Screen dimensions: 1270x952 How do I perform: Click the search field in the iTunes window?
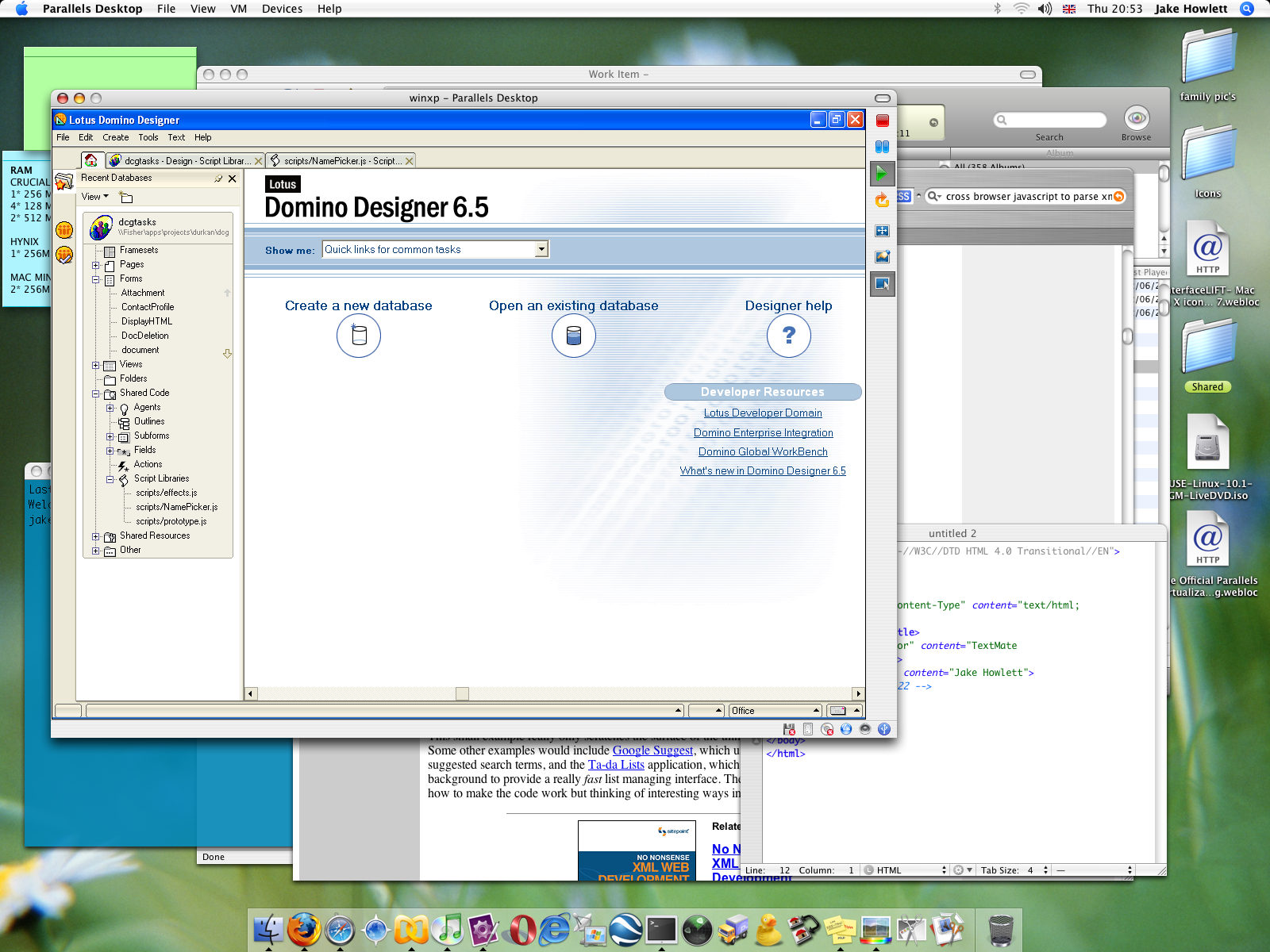click(1050, 120)
